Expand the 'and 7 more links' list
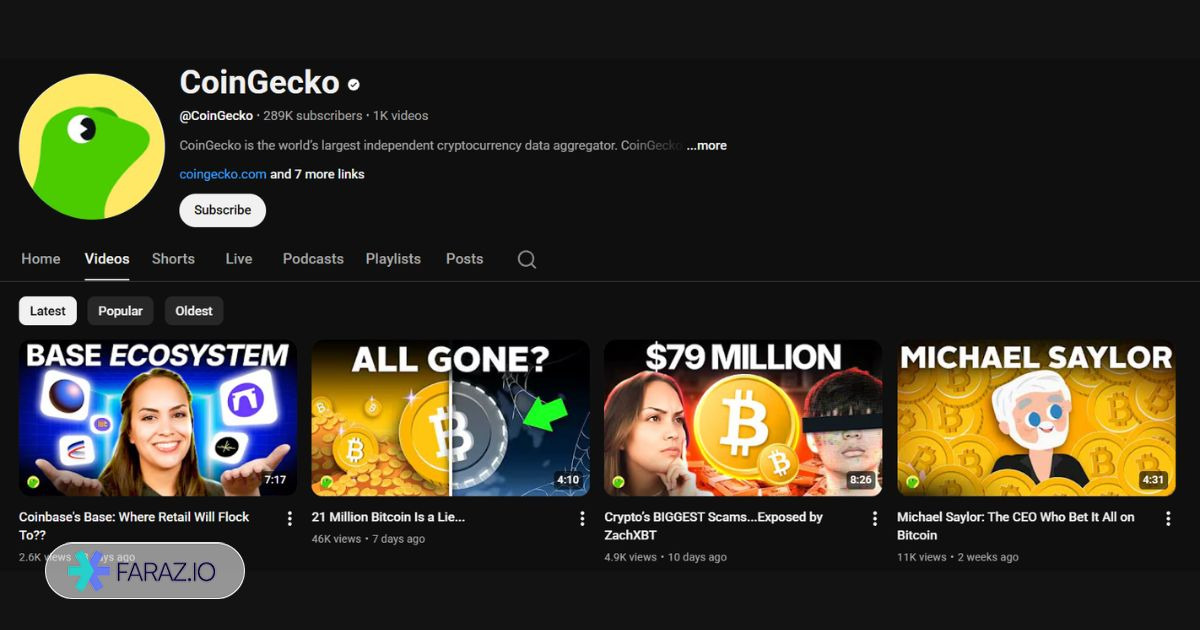This screenshot has width=1200, height=630. coord(317,174)
